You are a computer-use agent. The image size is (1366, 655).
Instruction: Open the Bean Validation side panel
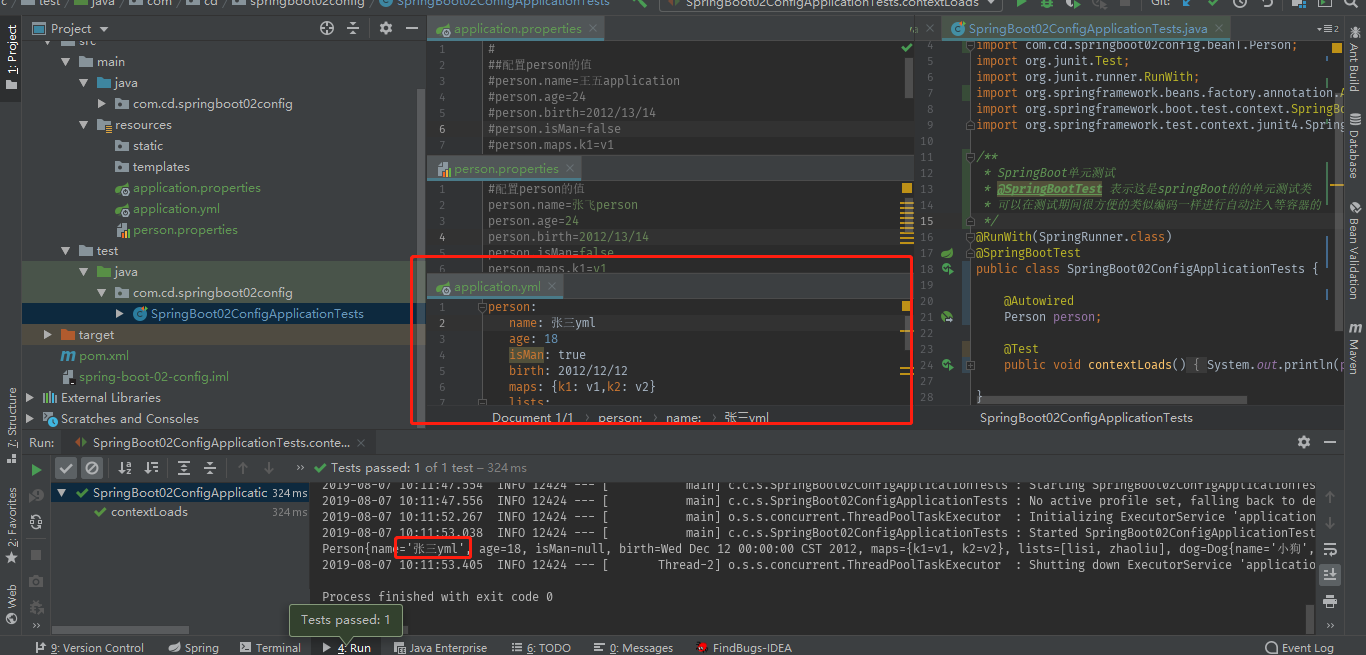1354,250
